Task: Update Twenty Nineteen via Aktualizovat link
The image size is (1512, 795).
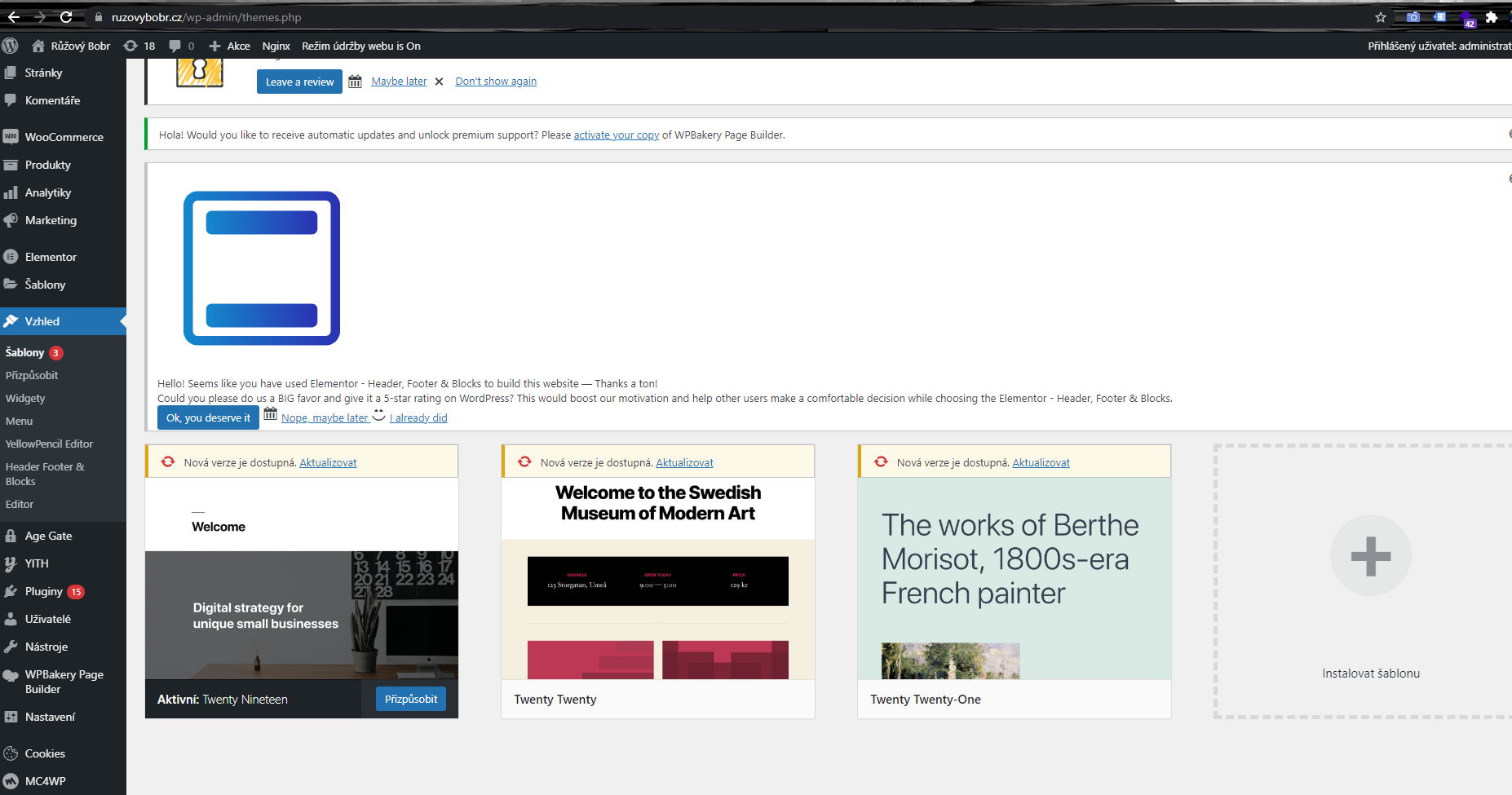Action: coord(328,462)
